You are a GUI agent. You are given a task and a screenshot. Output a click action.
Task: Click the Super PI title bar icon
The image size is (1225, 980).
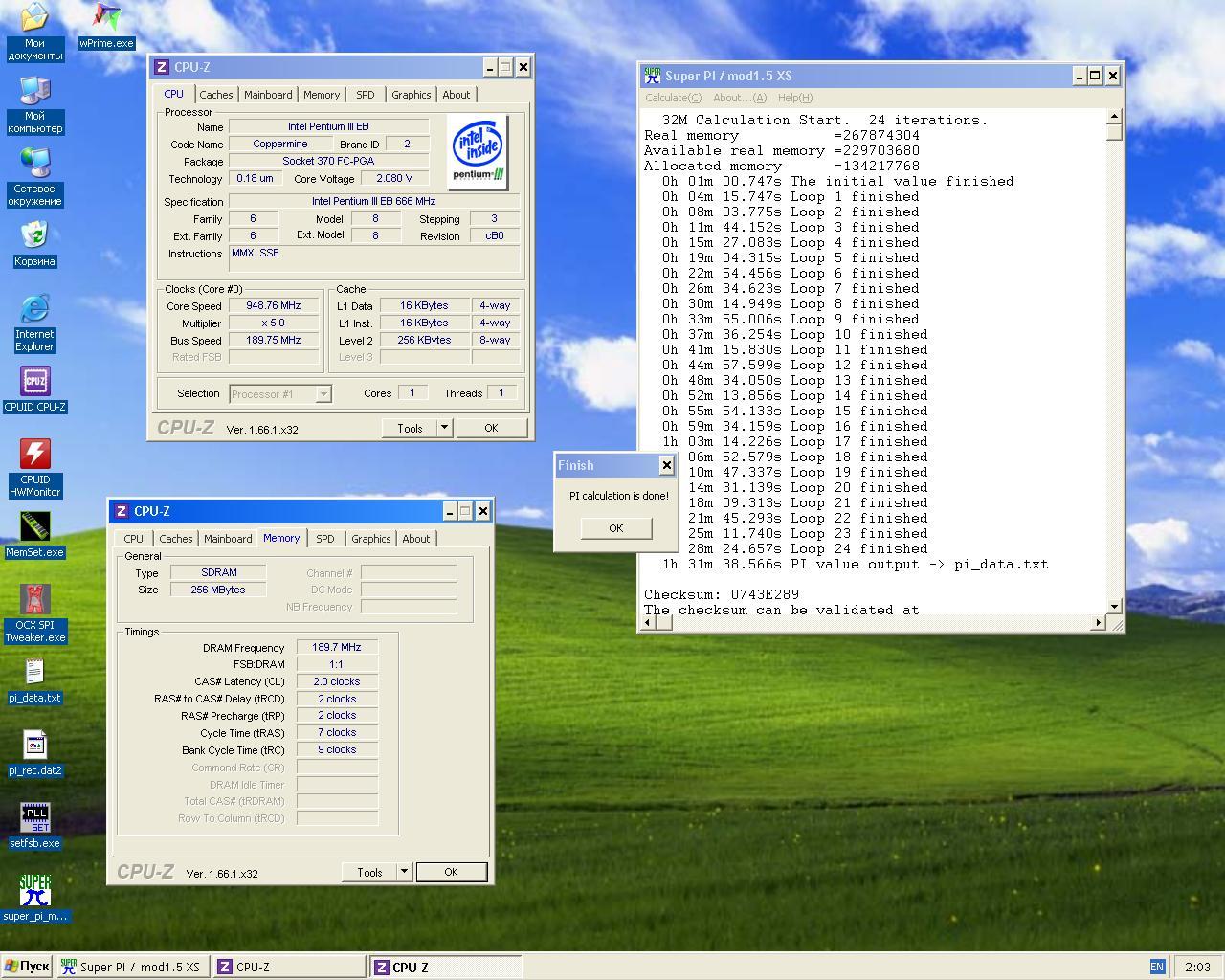(653, 76)
